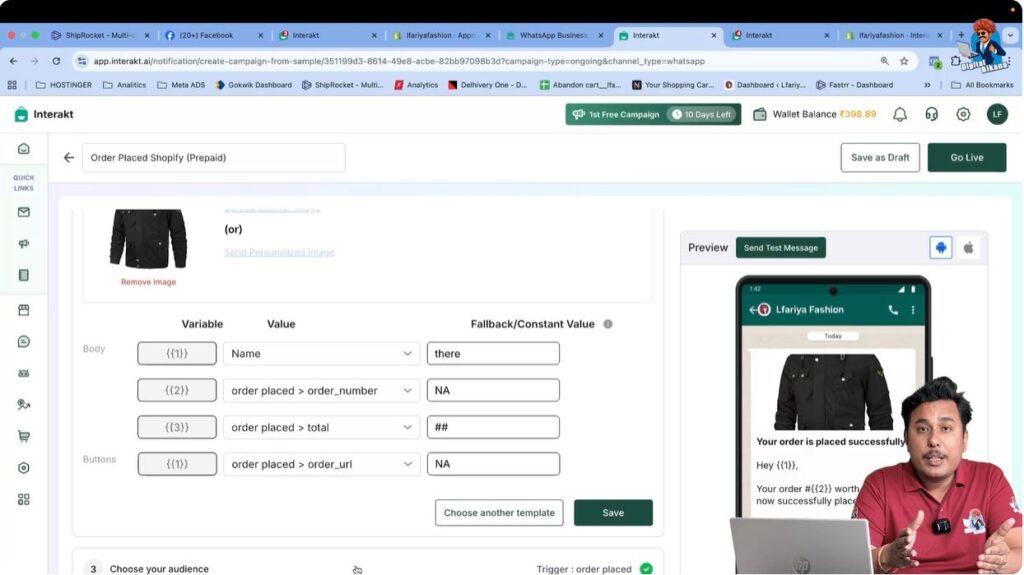Reload the page in browser
This screenshot has width=1024, height=575.
pos(56,61)
